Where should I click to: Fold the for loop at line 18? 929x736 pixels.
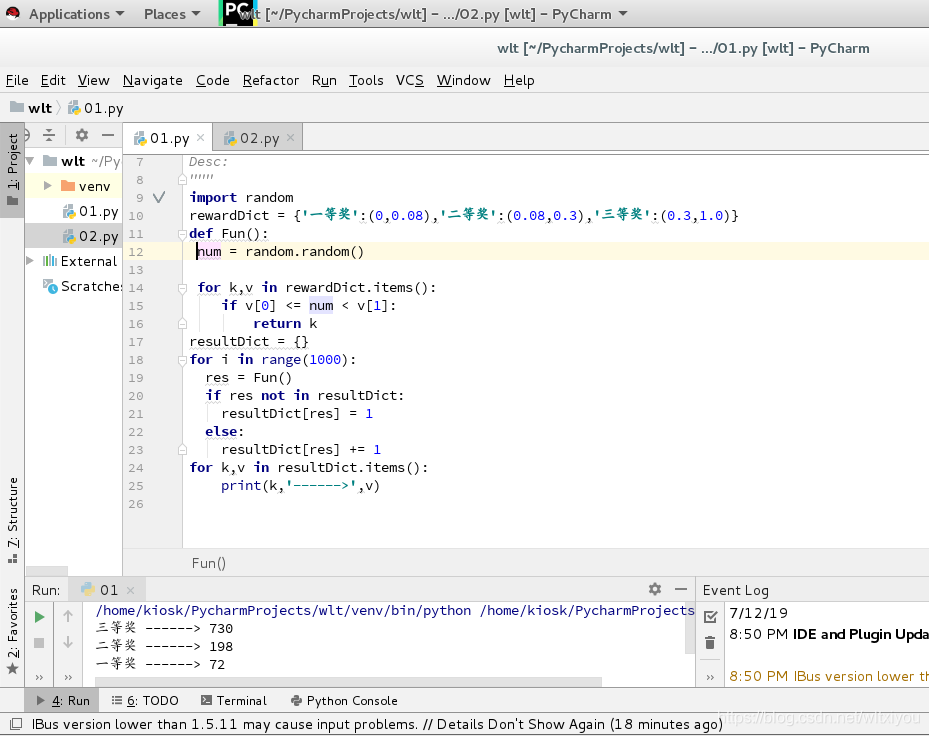tap(182, 360)
